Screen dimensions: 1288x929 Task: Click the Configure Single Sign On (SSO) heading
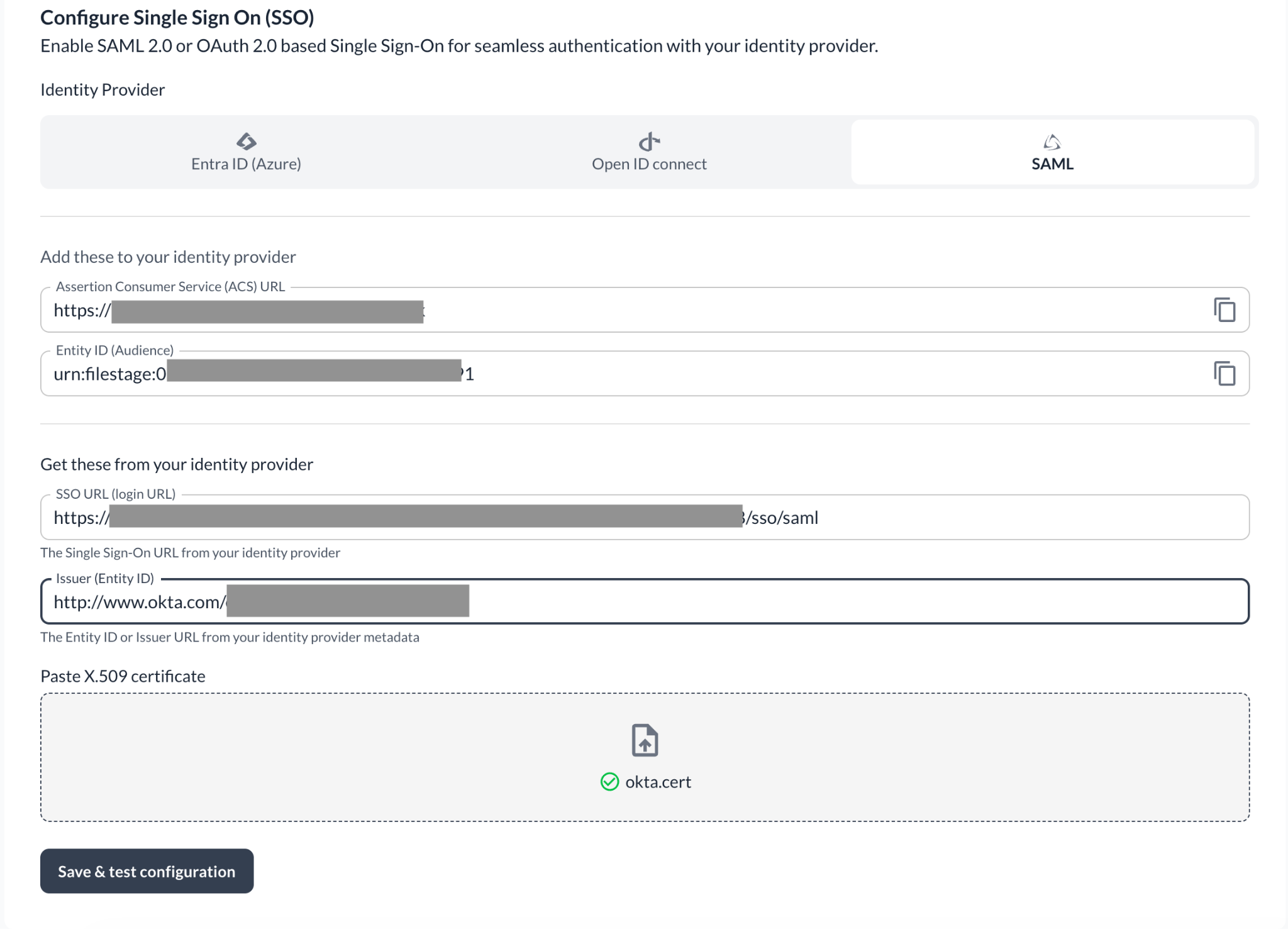pyautogui.click(x=177, y=18)
